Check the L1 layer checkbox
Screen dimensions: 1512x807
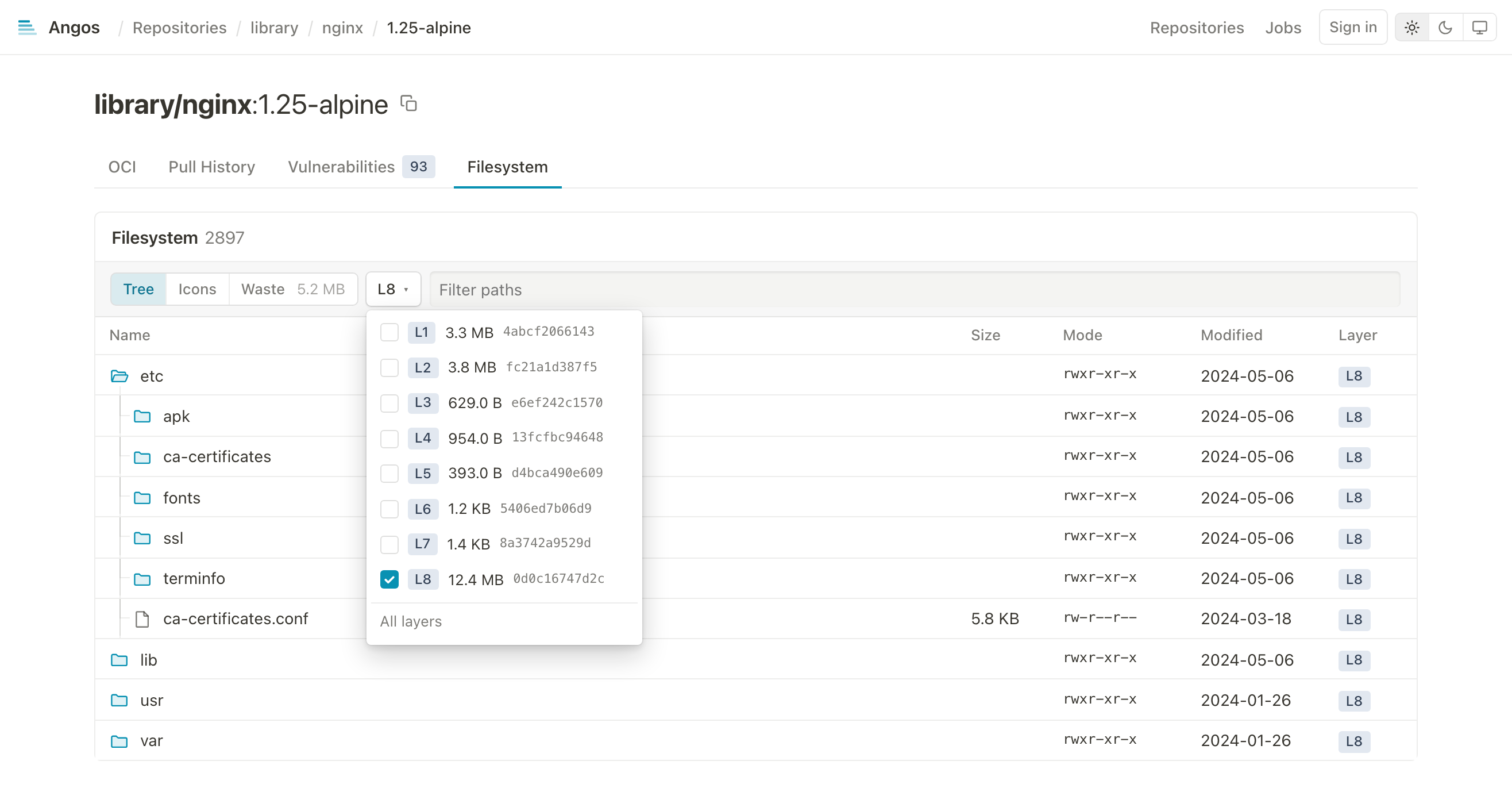click(x=389, y=332)
